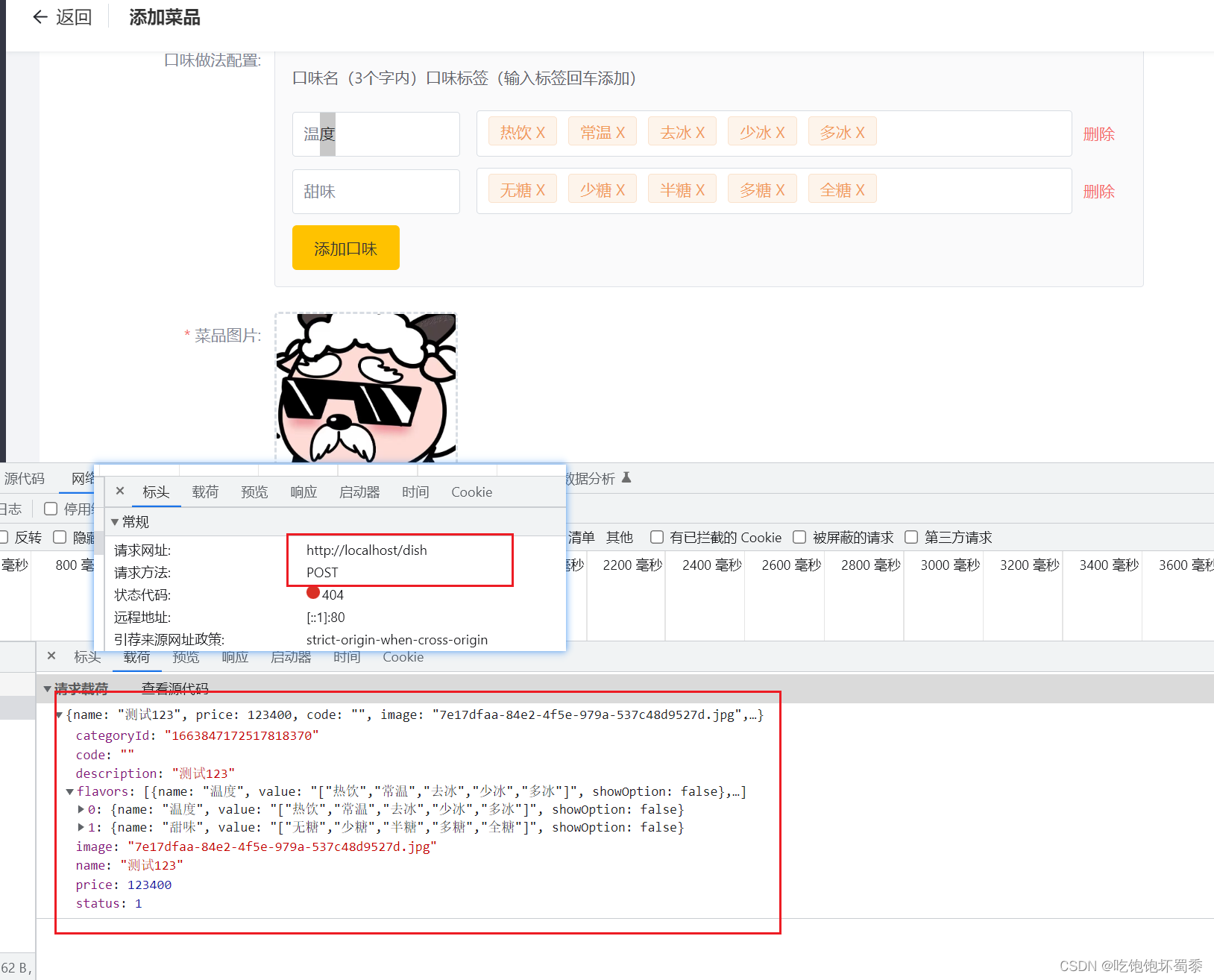The height and width of the screenshot is (980, 1214).
Task: Collapse the 常规 section
Action: click(x=115, y=522)
